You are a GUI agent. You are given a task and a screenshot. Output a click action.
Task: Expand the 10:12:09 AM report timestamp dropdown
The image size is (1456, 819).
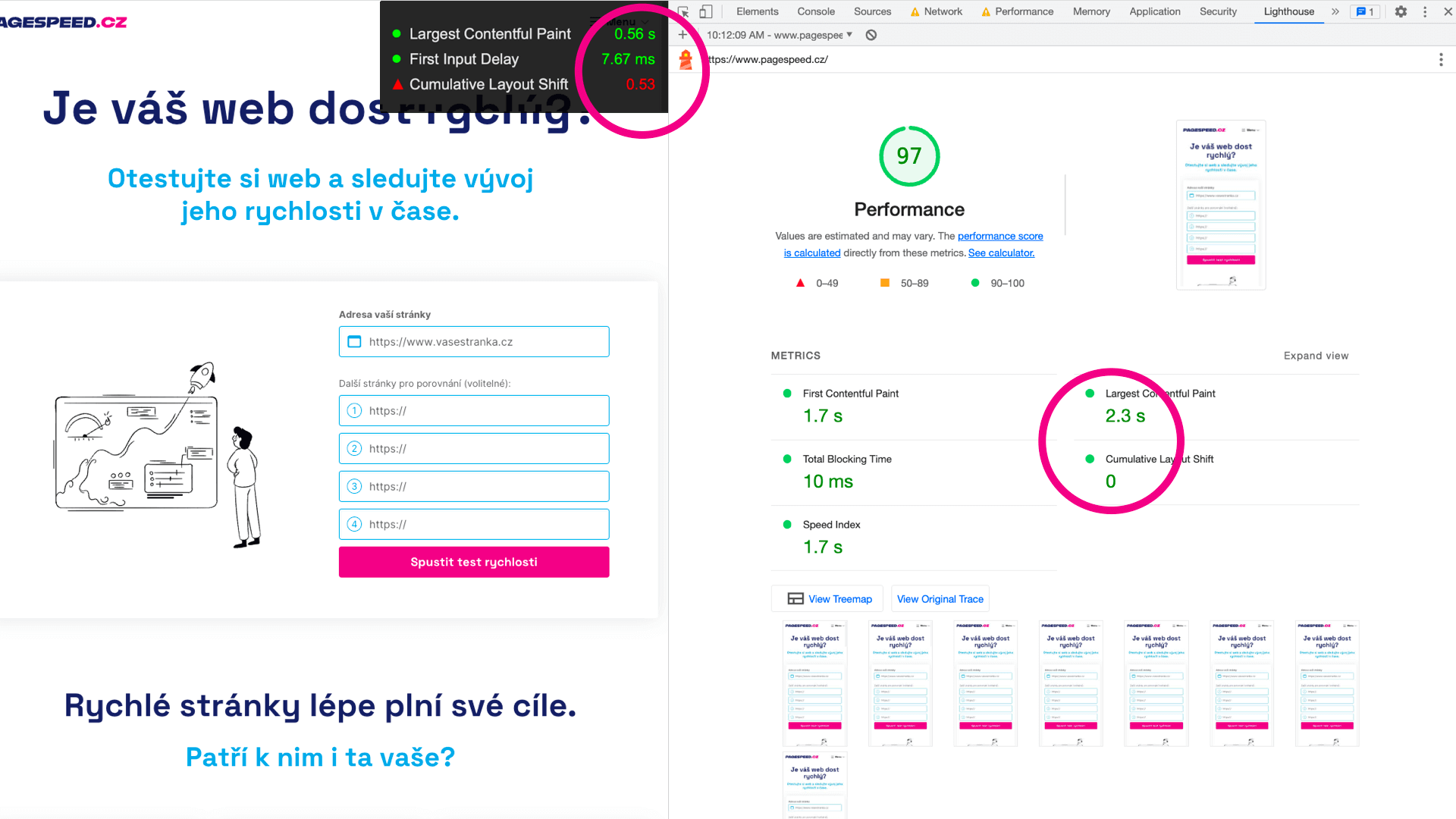coord(778,35)
